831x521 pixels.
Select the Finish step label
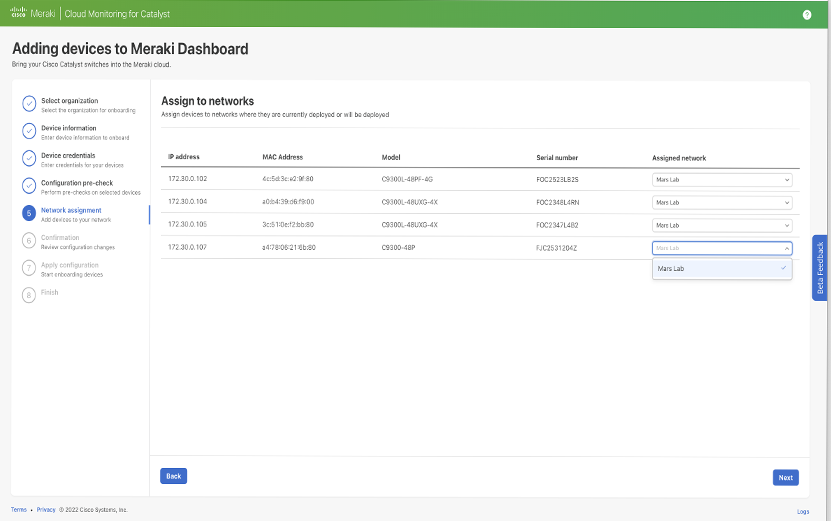pyautogui.click(x=50, y=293)
